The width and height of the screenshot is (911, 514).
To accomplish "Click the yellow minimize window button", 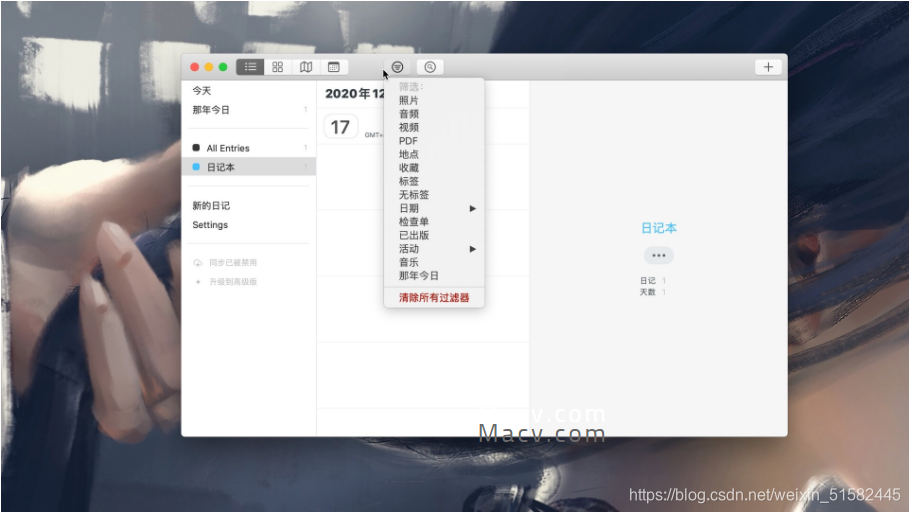I will (x=209, y=67).
